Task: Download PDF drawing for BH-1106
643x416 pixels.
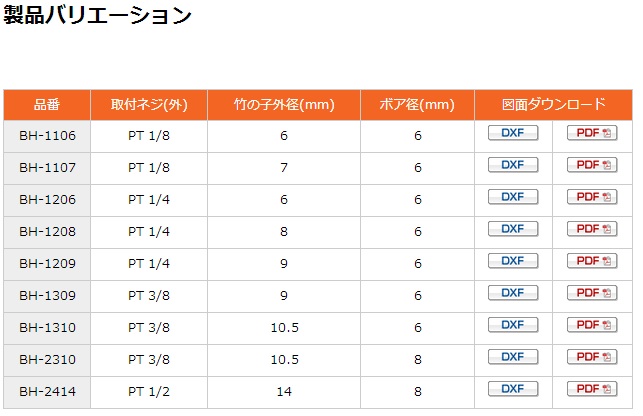Action: [592, 133]
